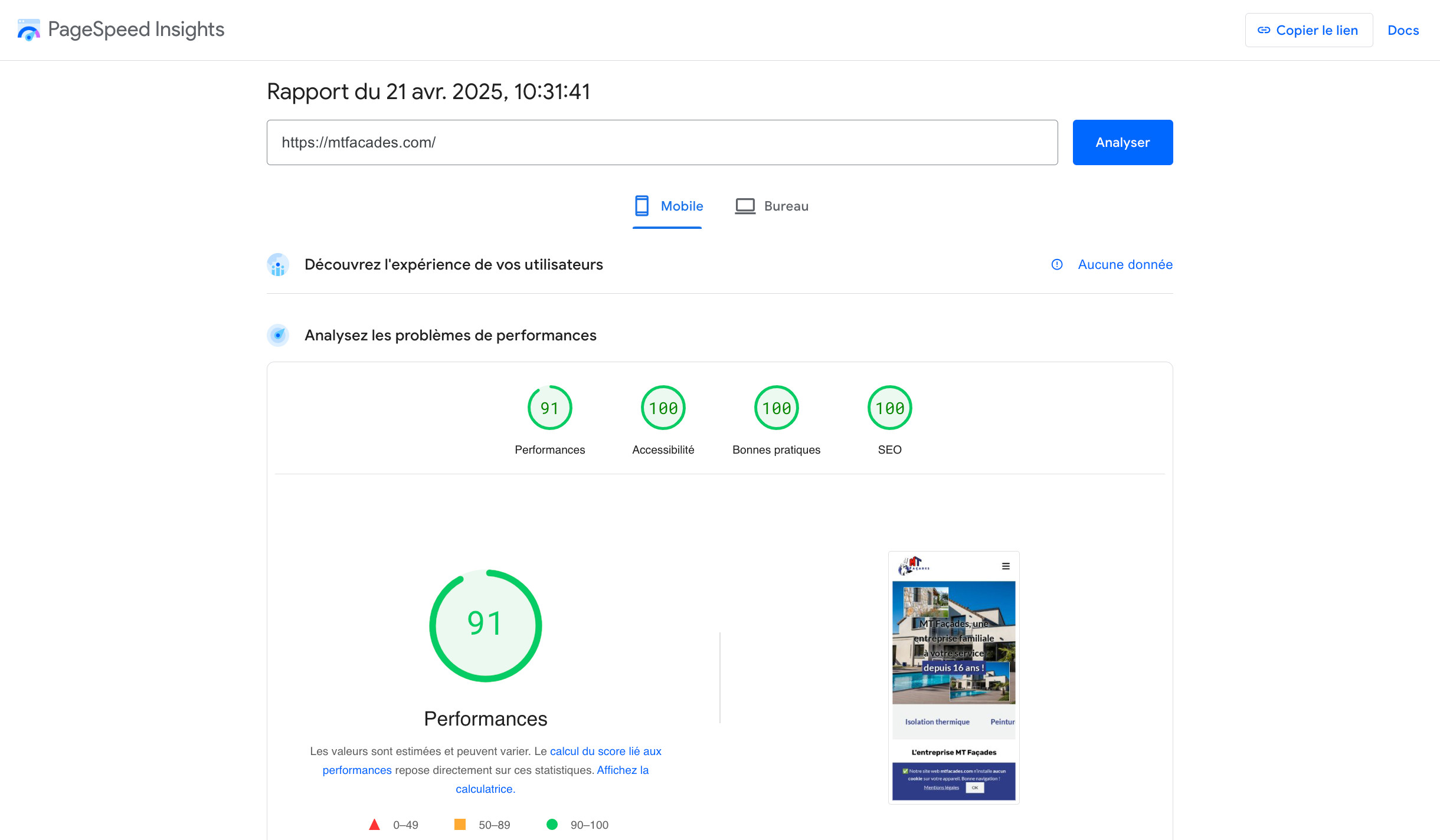The height and width of the screenshot is (840, 1440).
Task: Click the red triangle legend marker for 0–49
Action: point(375,824)
